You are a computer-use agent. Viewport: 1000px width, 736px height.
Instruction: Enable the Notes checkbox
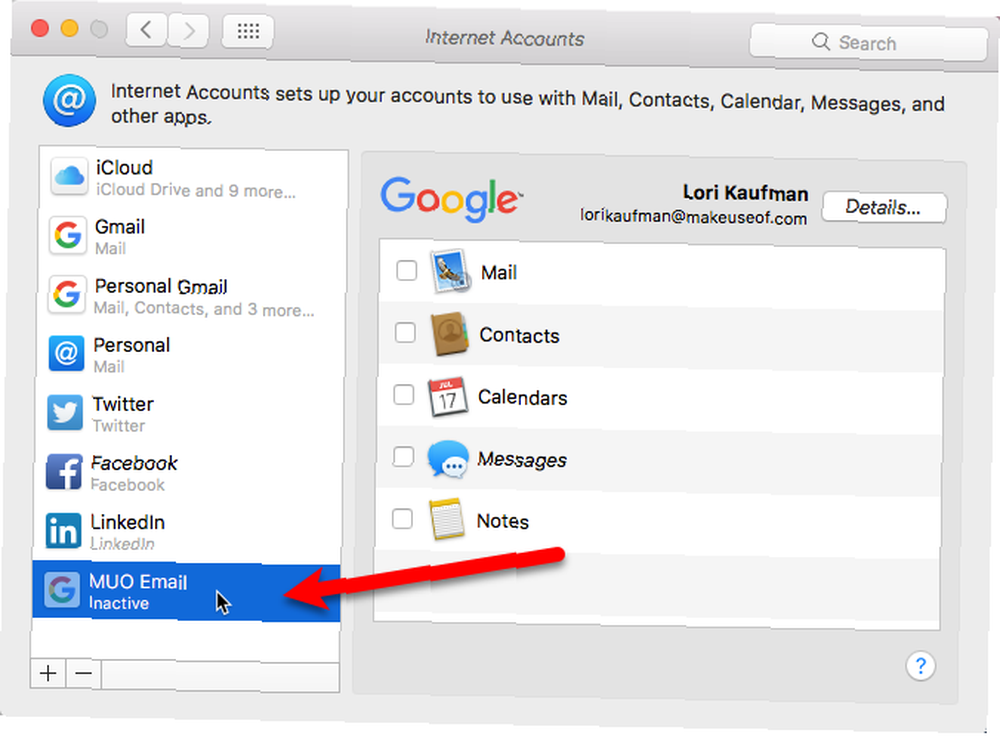pos(402,519)
